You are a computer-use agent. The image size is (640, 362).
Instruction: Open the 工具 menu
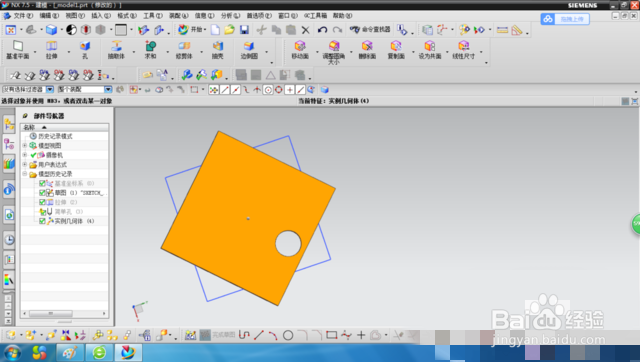click(x=153, y=16)
